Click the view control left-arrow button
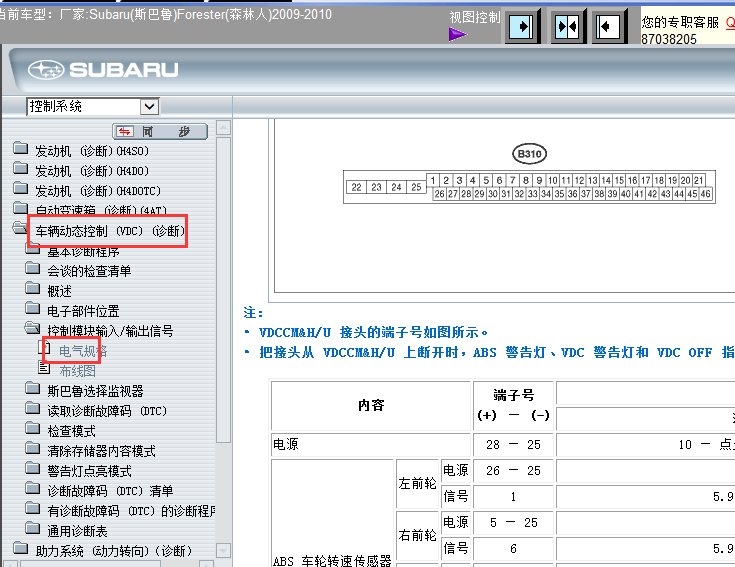Screen dimensions: 735x567 coord(608,27)
